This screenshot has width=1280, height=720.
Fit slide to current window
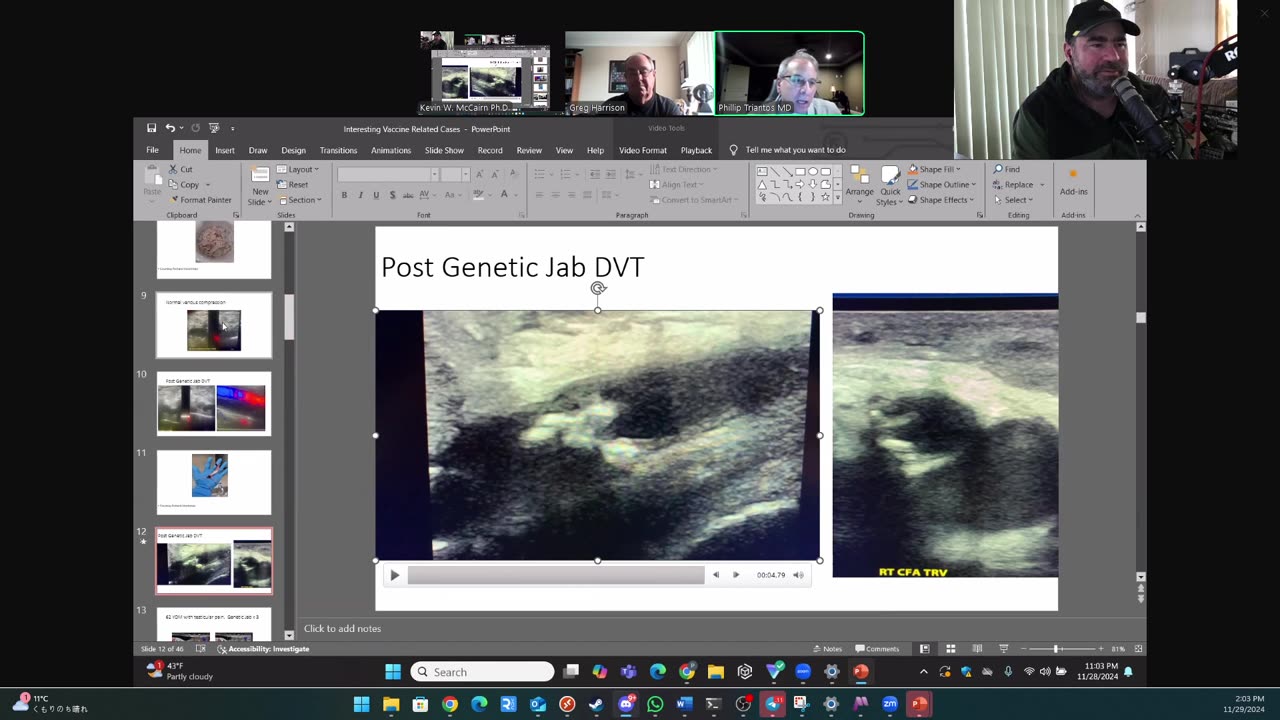click(1138, 649)
